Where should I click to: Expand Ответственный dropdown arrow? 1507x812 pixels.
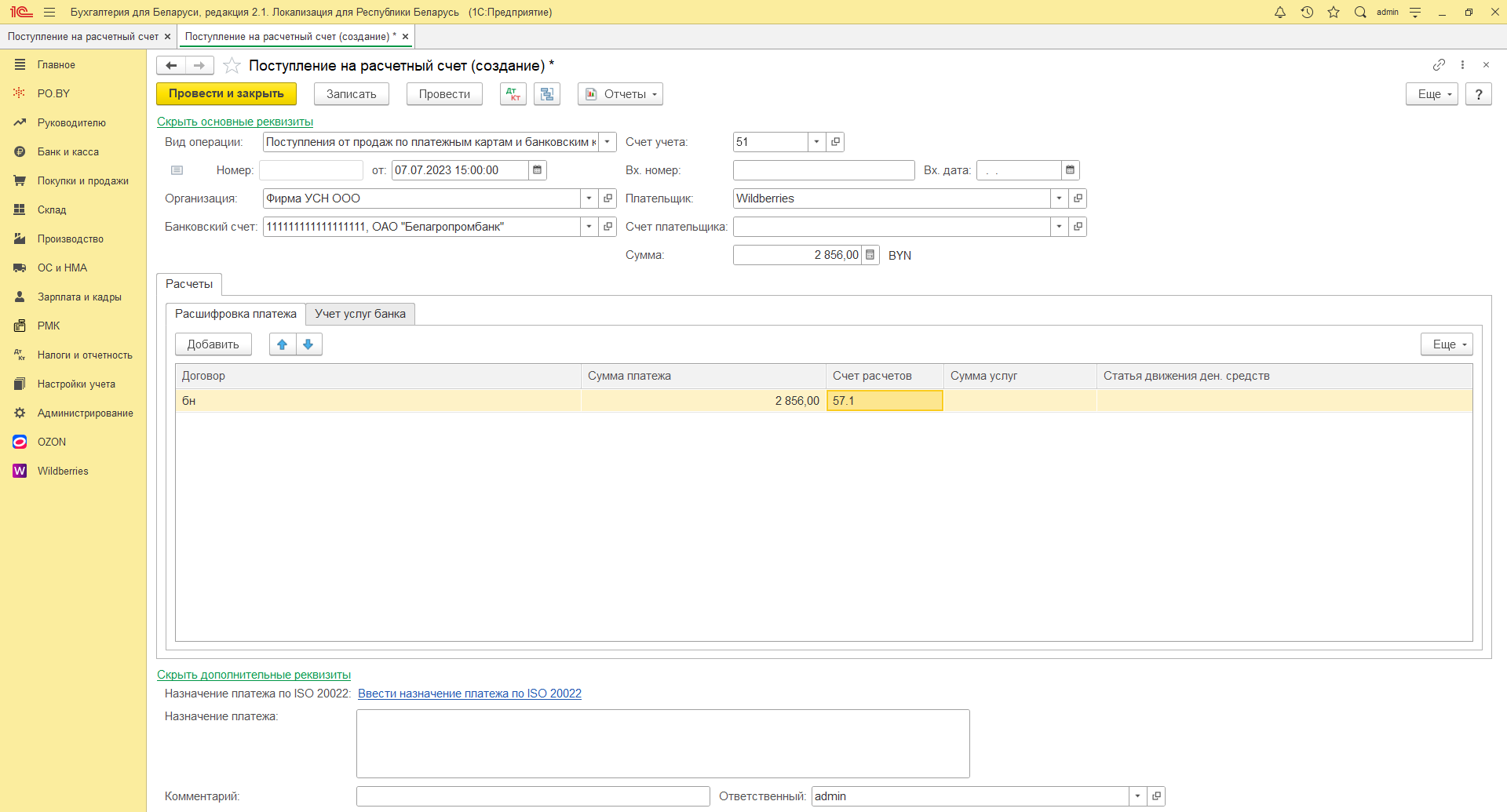[x=1137, y=796]
